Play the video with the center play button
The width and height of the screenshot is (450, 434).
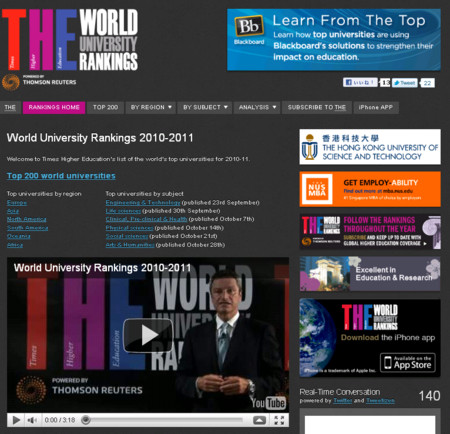148,335
